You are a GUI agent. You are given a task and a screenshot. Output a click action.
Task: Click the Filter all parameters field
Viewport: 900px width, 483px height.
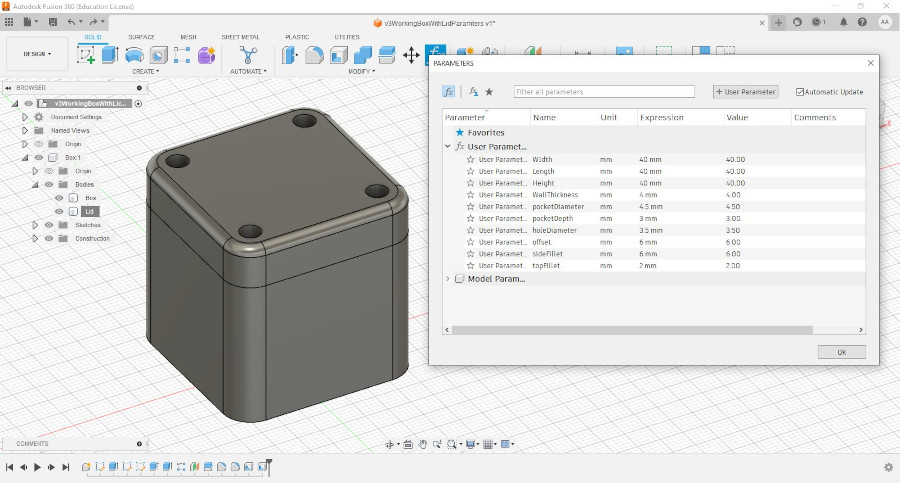[x=604, y=92]
